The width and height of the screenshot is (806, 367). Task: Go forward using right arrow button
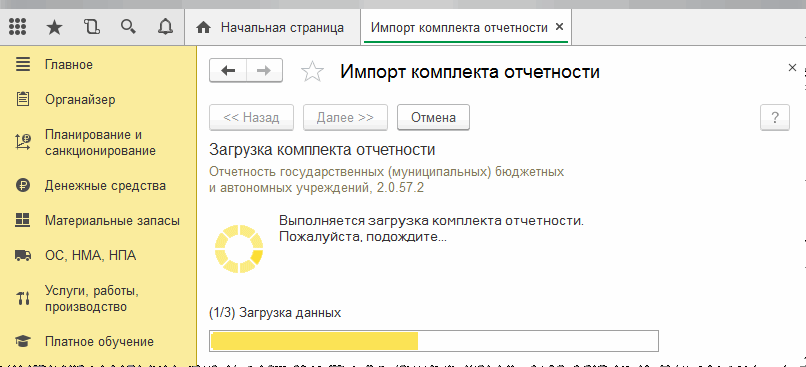(264, 71)
